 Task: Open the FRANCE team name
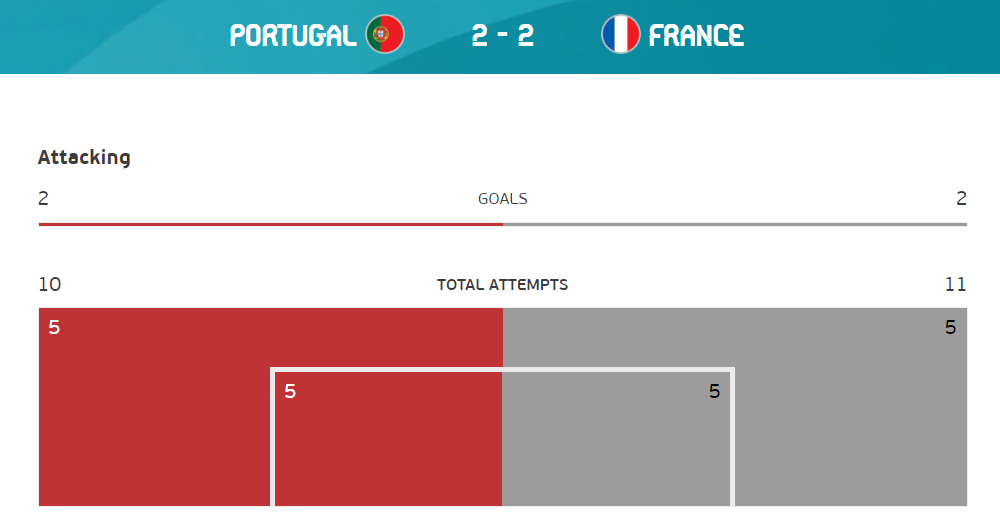tap(696, 36)
